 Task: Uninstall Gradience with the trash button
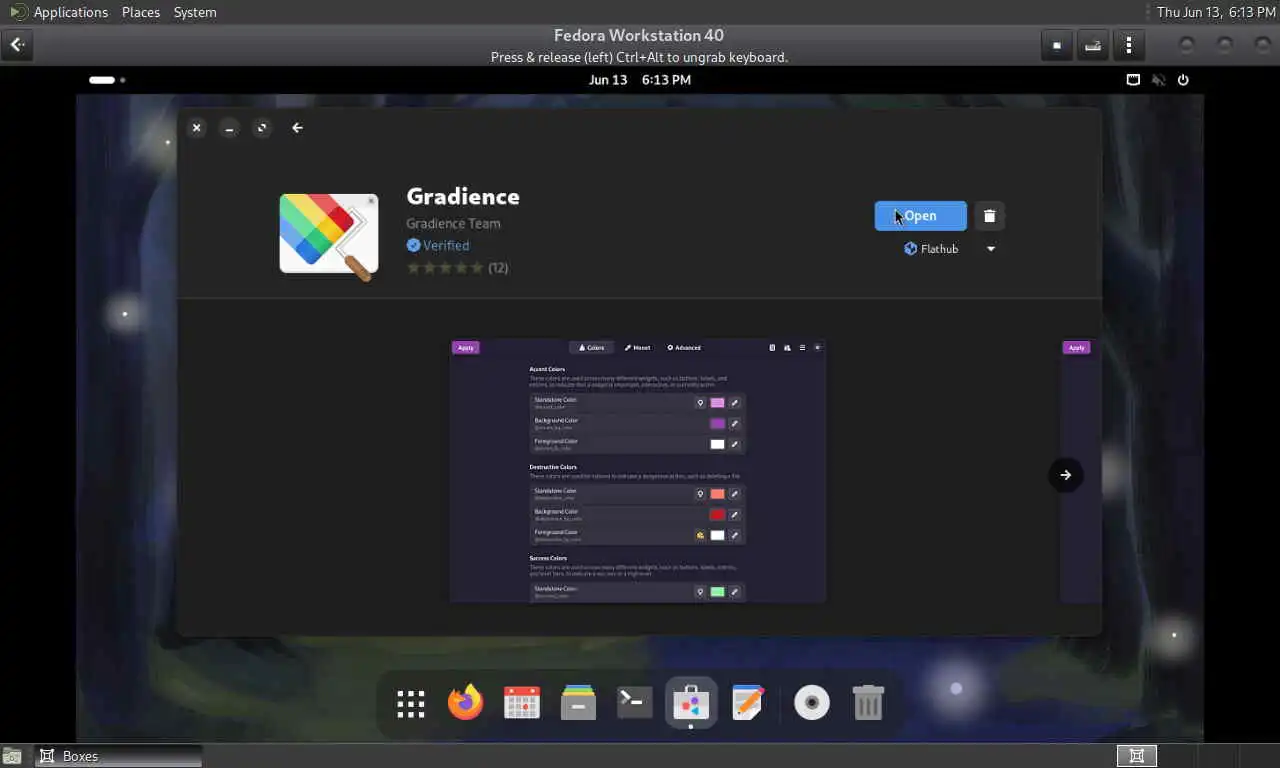point(989,216)
